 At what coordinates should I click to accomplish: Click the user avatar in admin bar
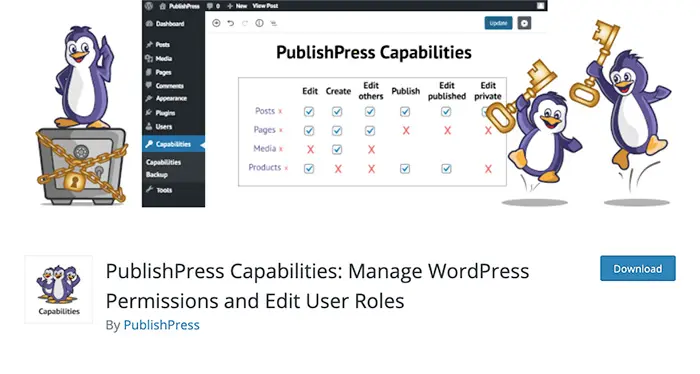(x=540, y=6)
